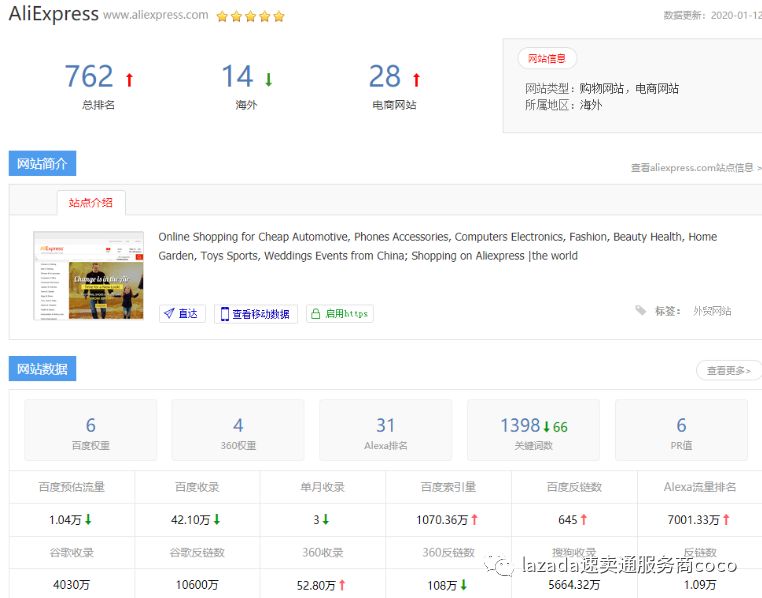Click the PR值 card showing 6
This screenshot has height=598, width=762.
click(681, 430)
